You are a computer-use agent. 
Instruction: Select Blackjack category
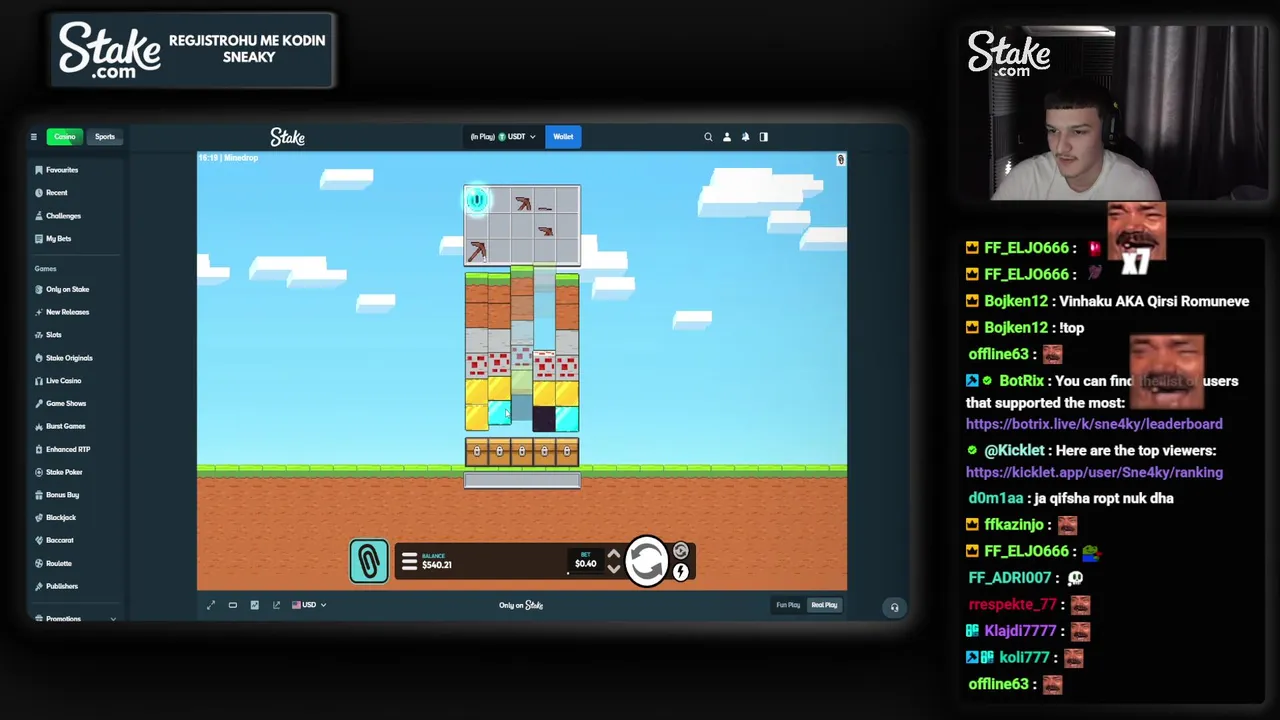click(55, 518)
